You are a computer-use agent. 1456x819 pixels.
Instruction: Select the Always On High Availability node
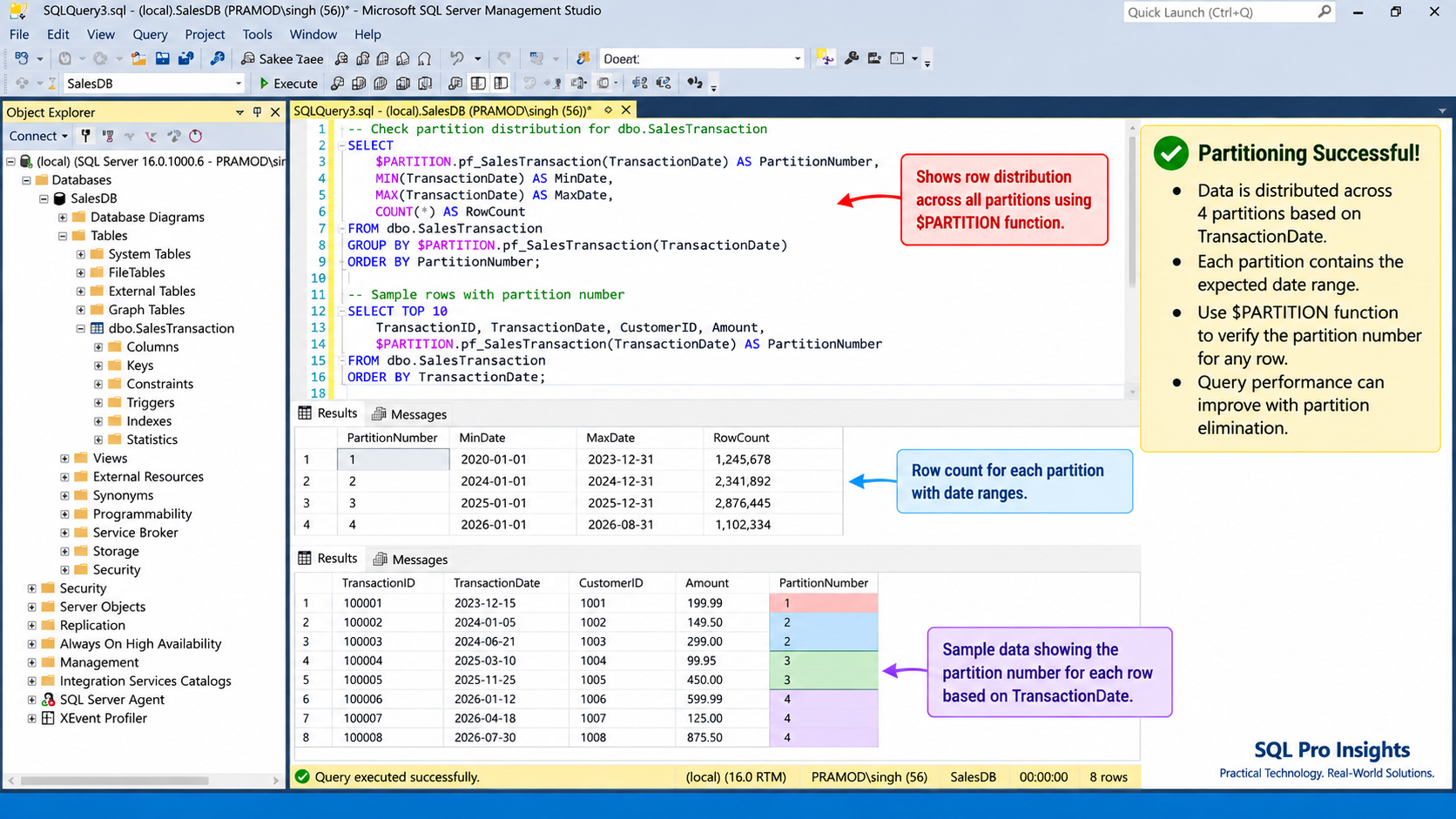(140, 644)
